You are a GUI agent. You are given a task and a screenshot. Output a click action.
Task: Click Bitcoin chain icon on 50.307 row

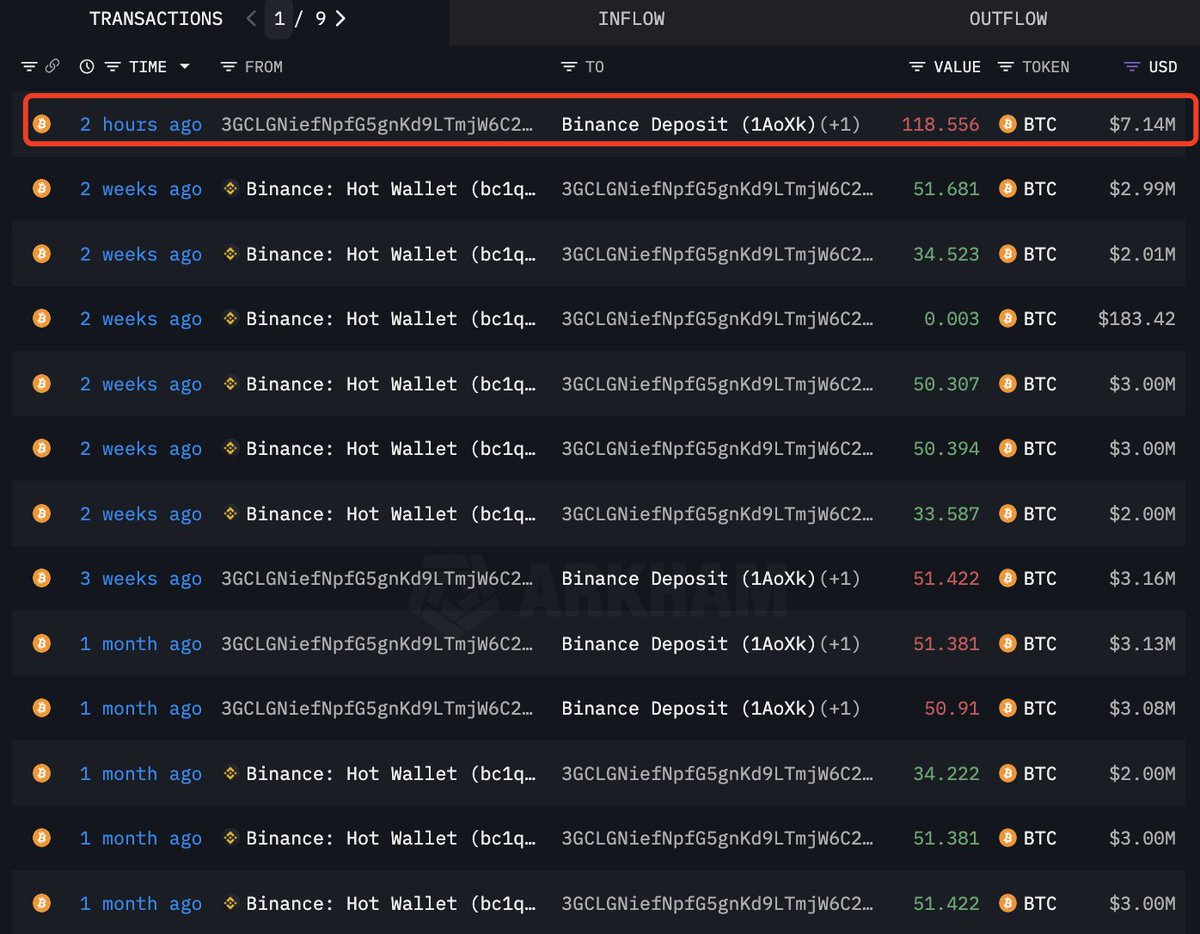(x=41, y=384)
